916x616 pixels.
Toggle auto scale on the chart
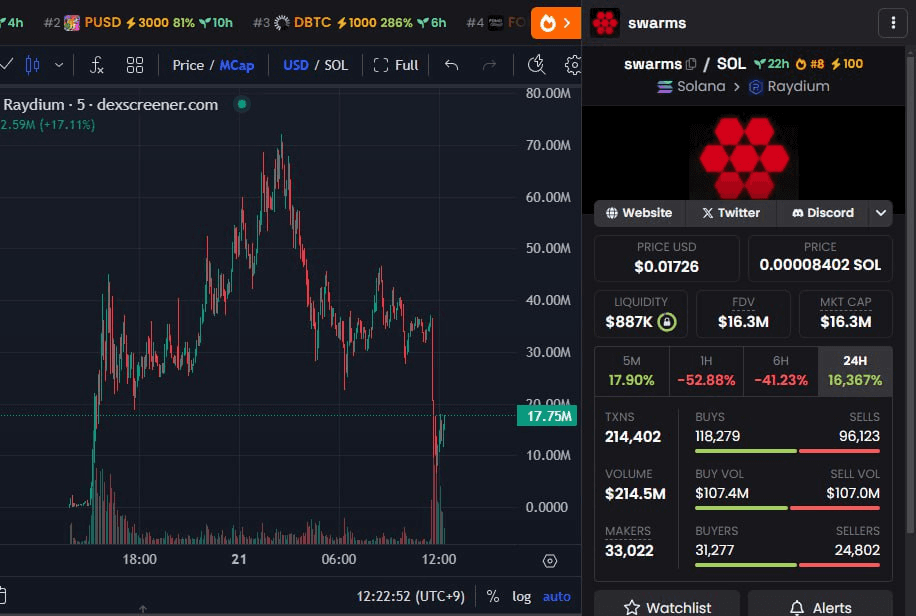point(557,596)
